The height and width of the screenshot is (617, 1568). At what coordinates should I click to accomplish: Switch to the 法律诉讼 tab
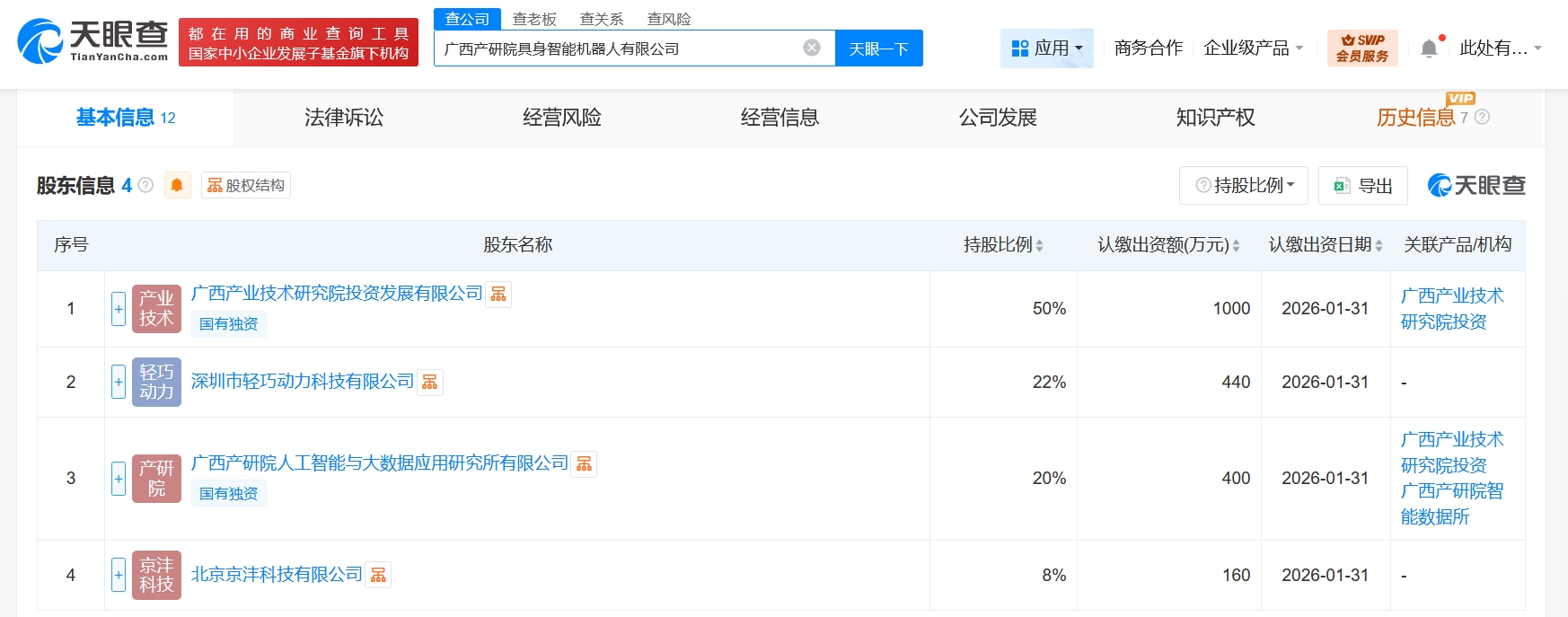344,118
